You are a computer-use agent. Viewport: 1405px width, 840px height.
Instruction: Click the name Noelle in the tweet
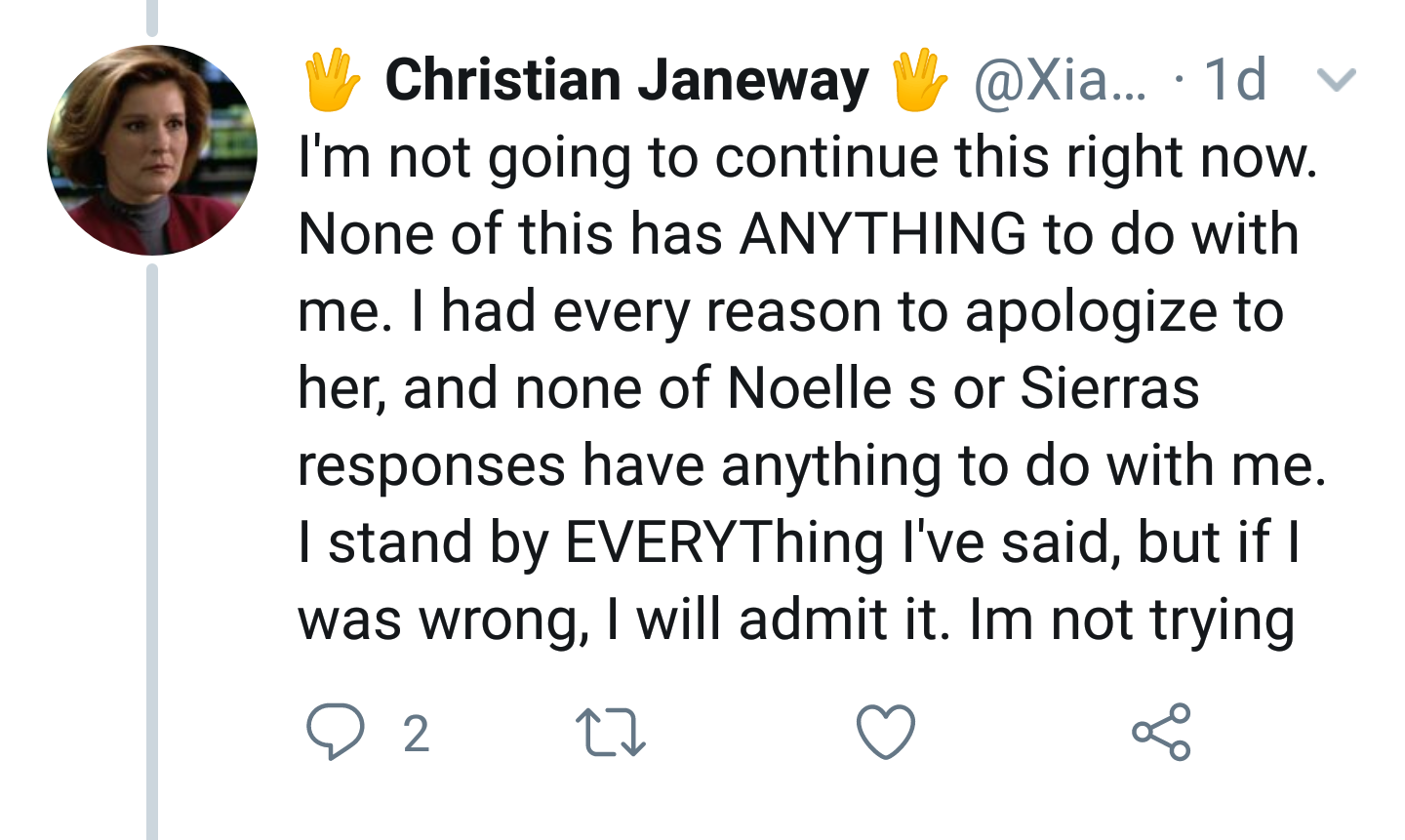pos(810,388)
